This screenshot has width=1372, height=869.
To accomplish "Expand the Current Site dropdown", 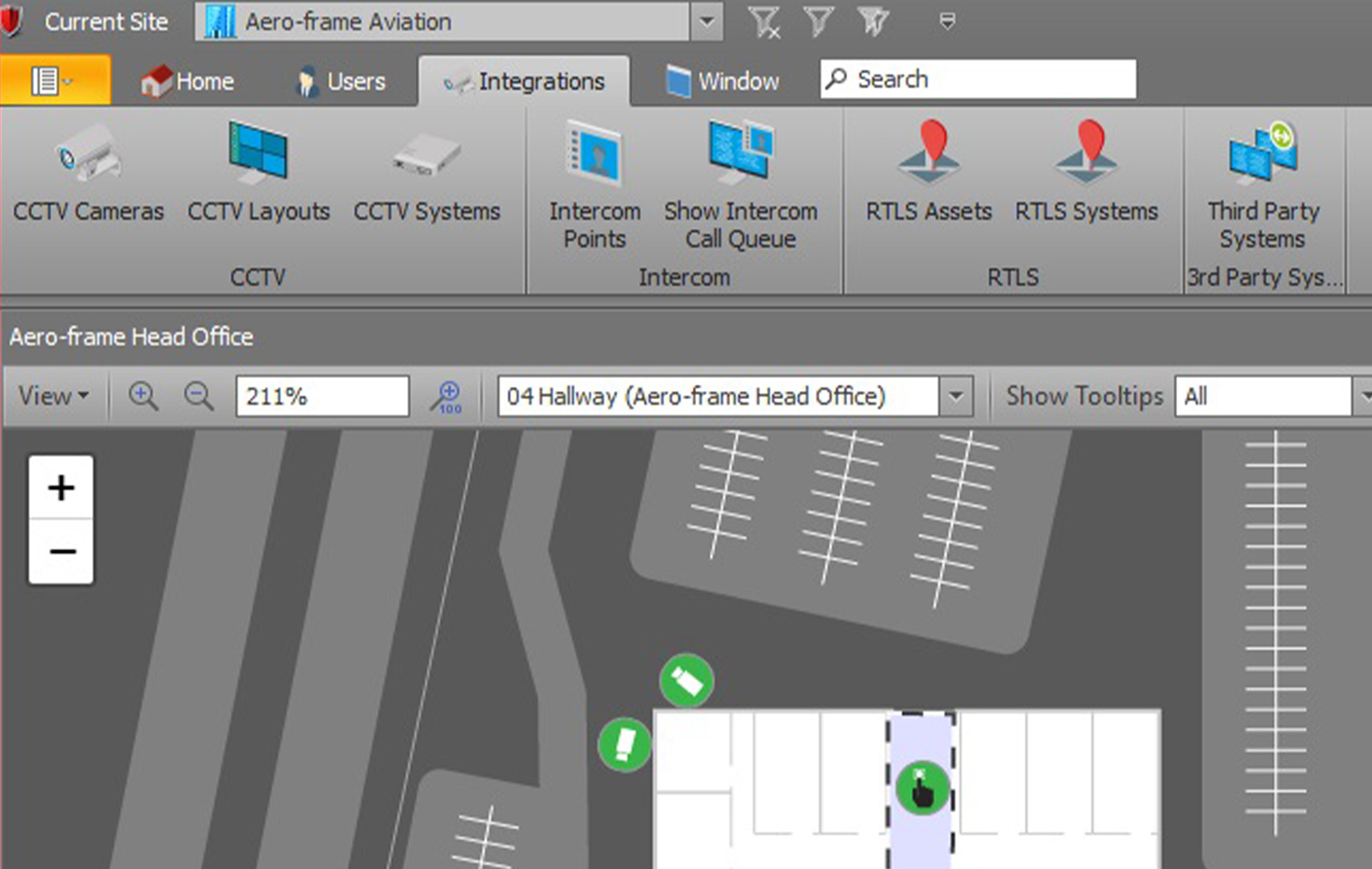I will click(706, 22).
